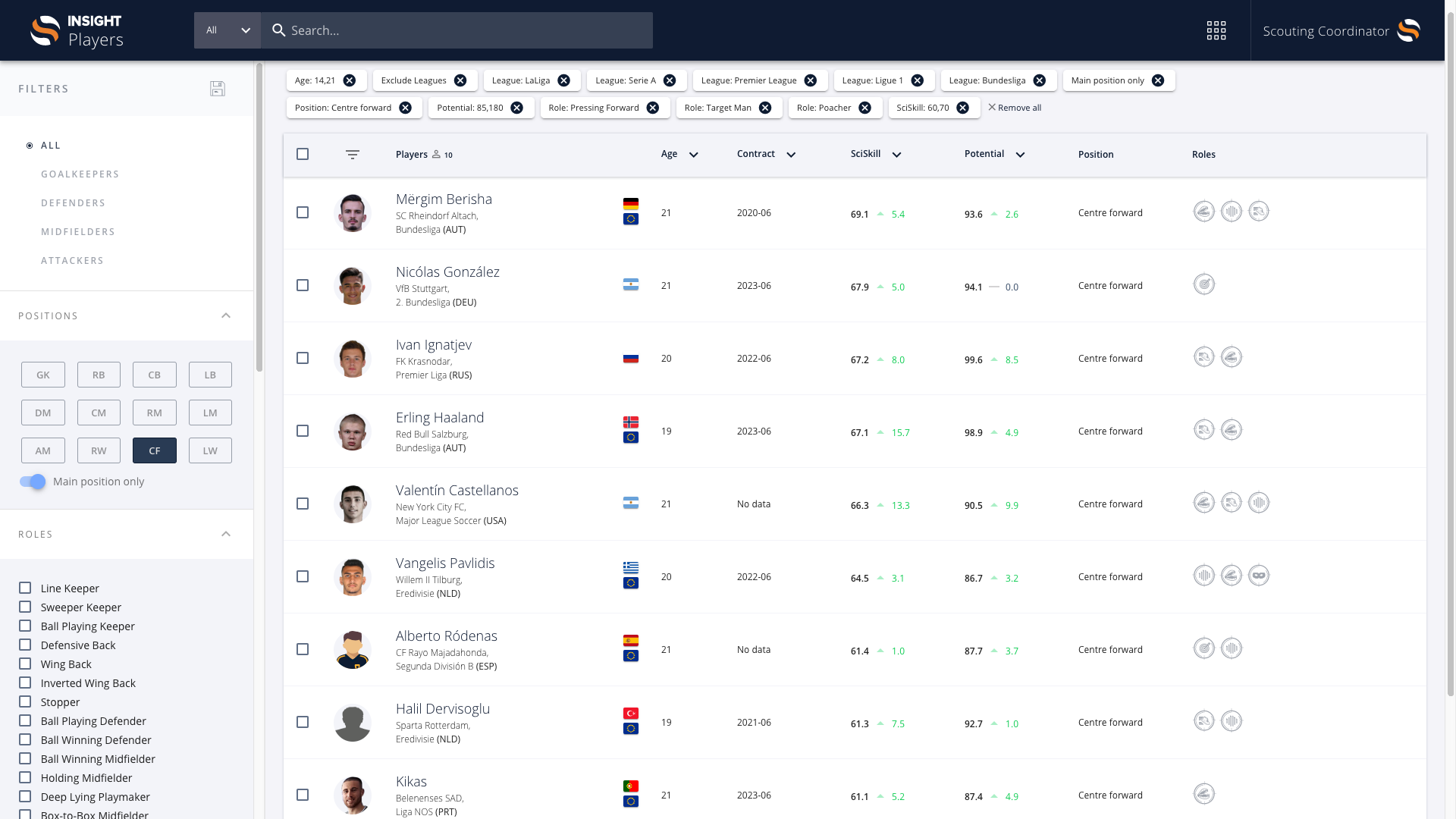Viewport: 1456px width, 819px height.
Task: Check the Ball Winning Defender role
Action: 25,739
